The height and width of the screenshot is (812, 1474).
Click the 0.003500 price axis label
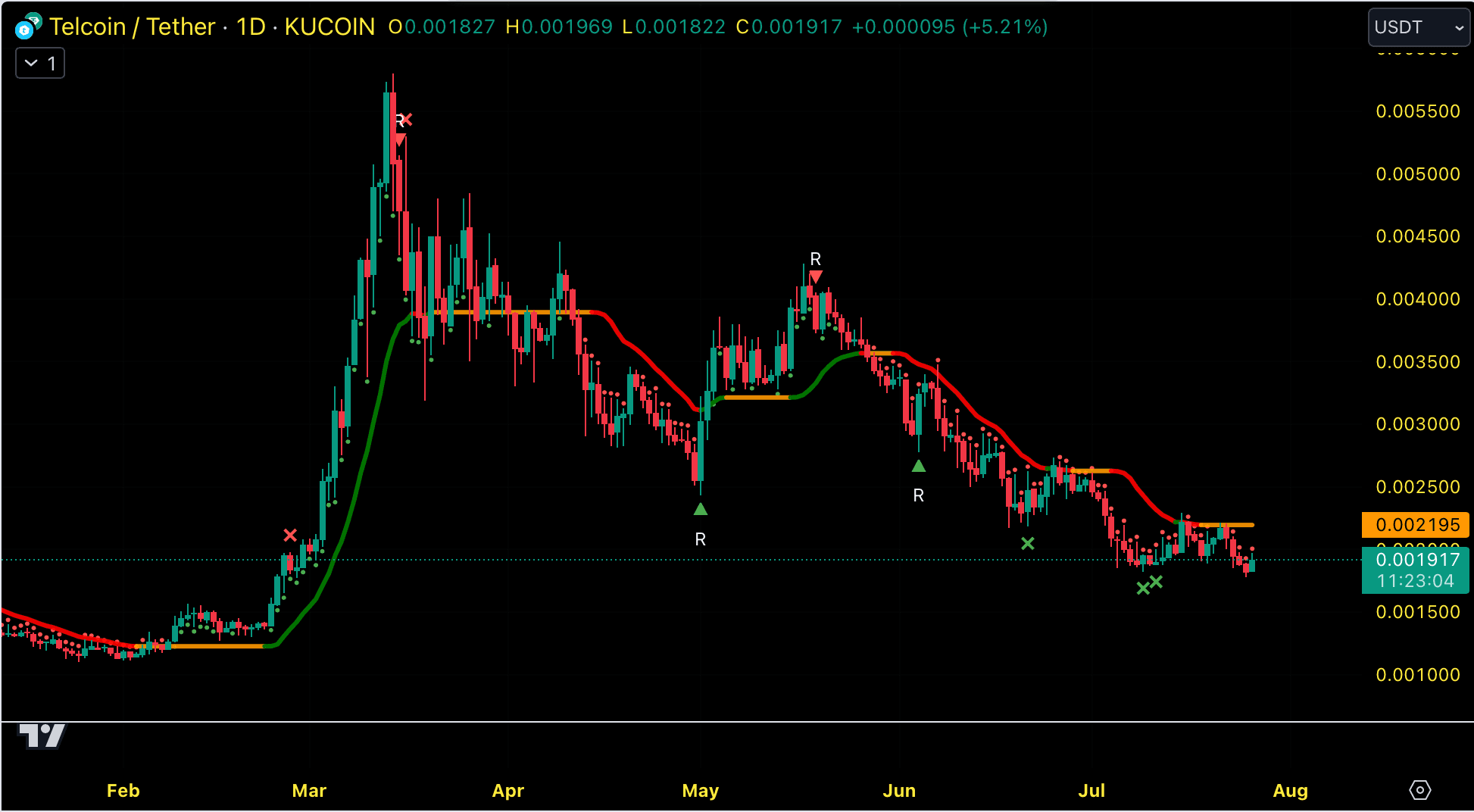point(1418,362)
